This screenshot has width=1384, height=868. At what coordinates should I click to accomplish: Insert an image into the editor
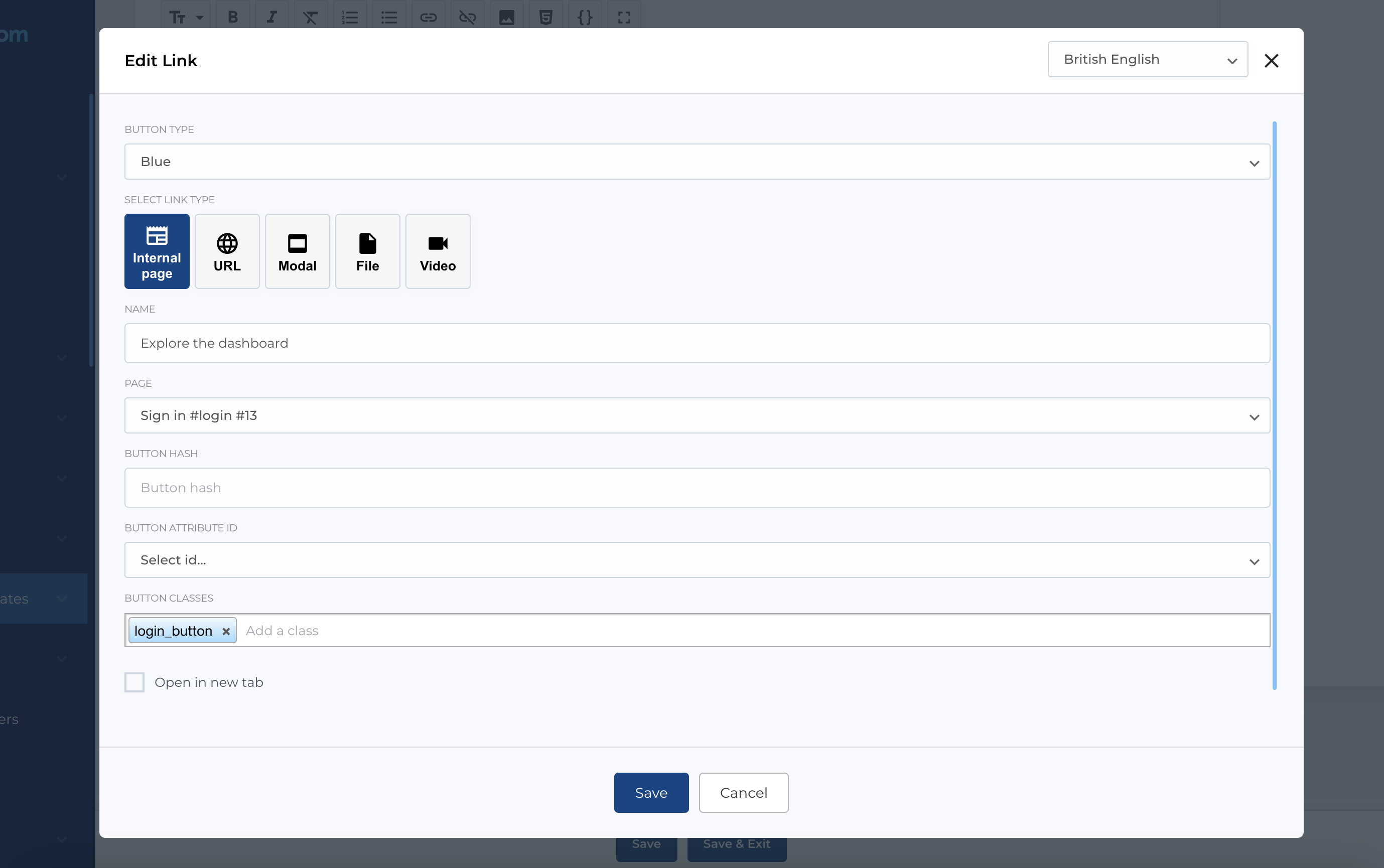click(506, 16)
